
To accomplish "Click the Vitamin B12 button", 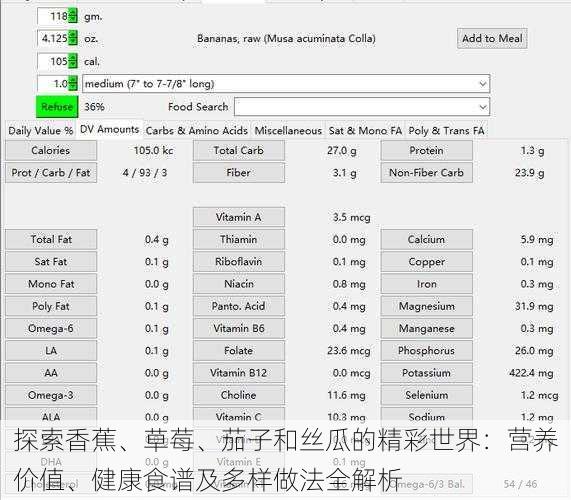I will point(239,373).
